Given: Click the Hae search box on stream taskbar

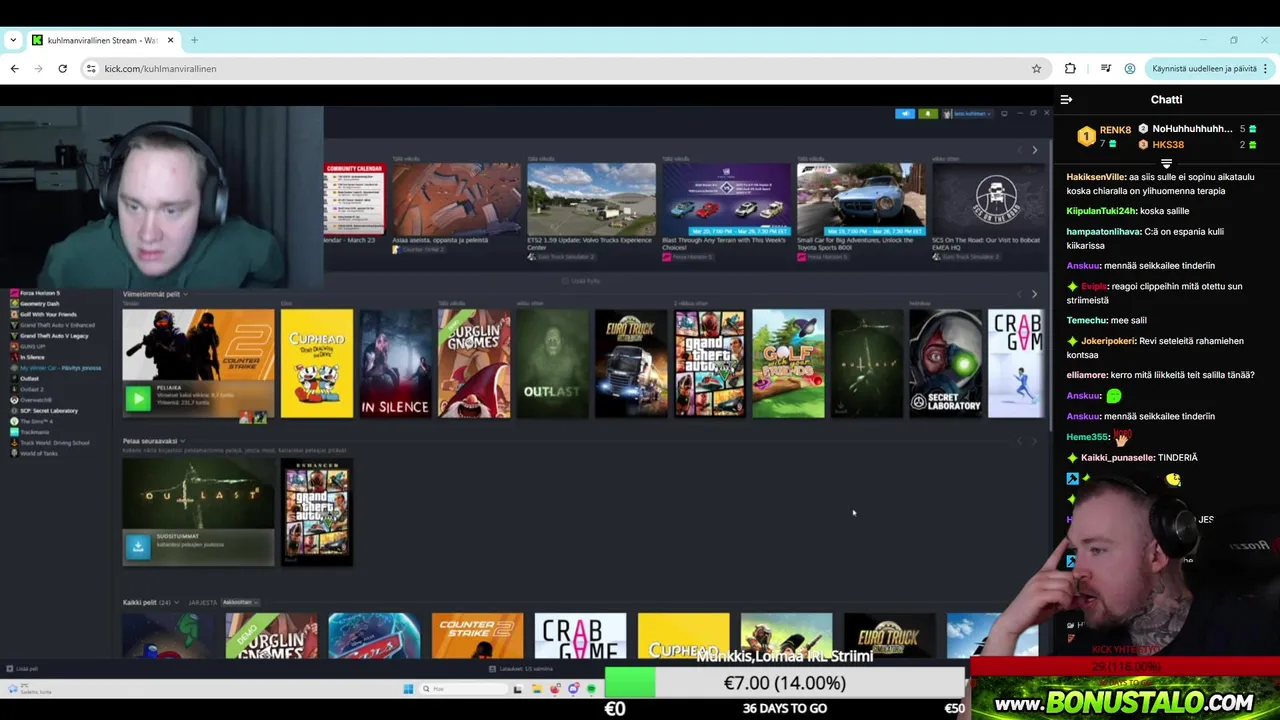Looking at the screenshot, I should click(x=463, y=688).
